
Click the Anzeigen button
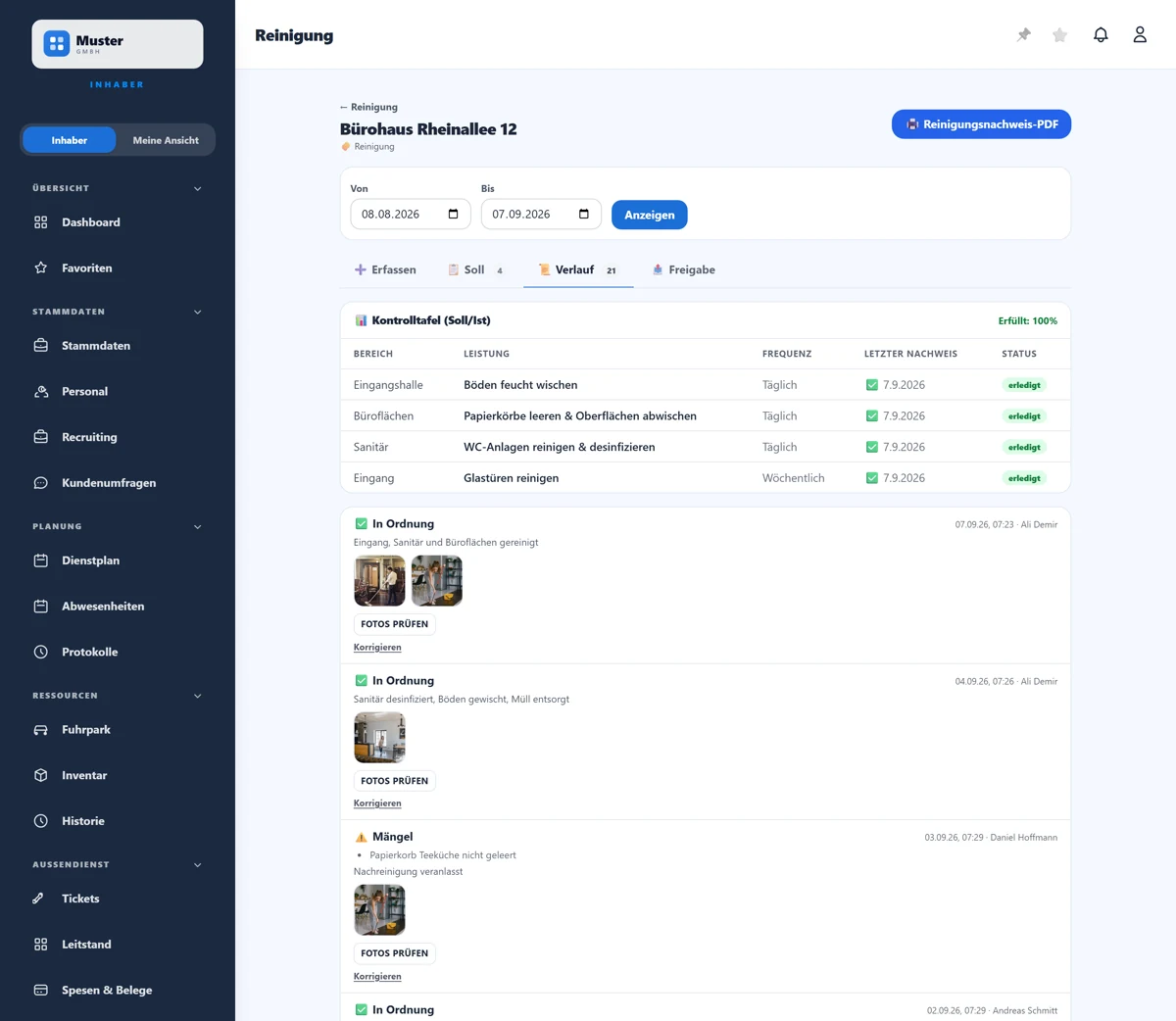pyautogui.click(x=650, y=215)
